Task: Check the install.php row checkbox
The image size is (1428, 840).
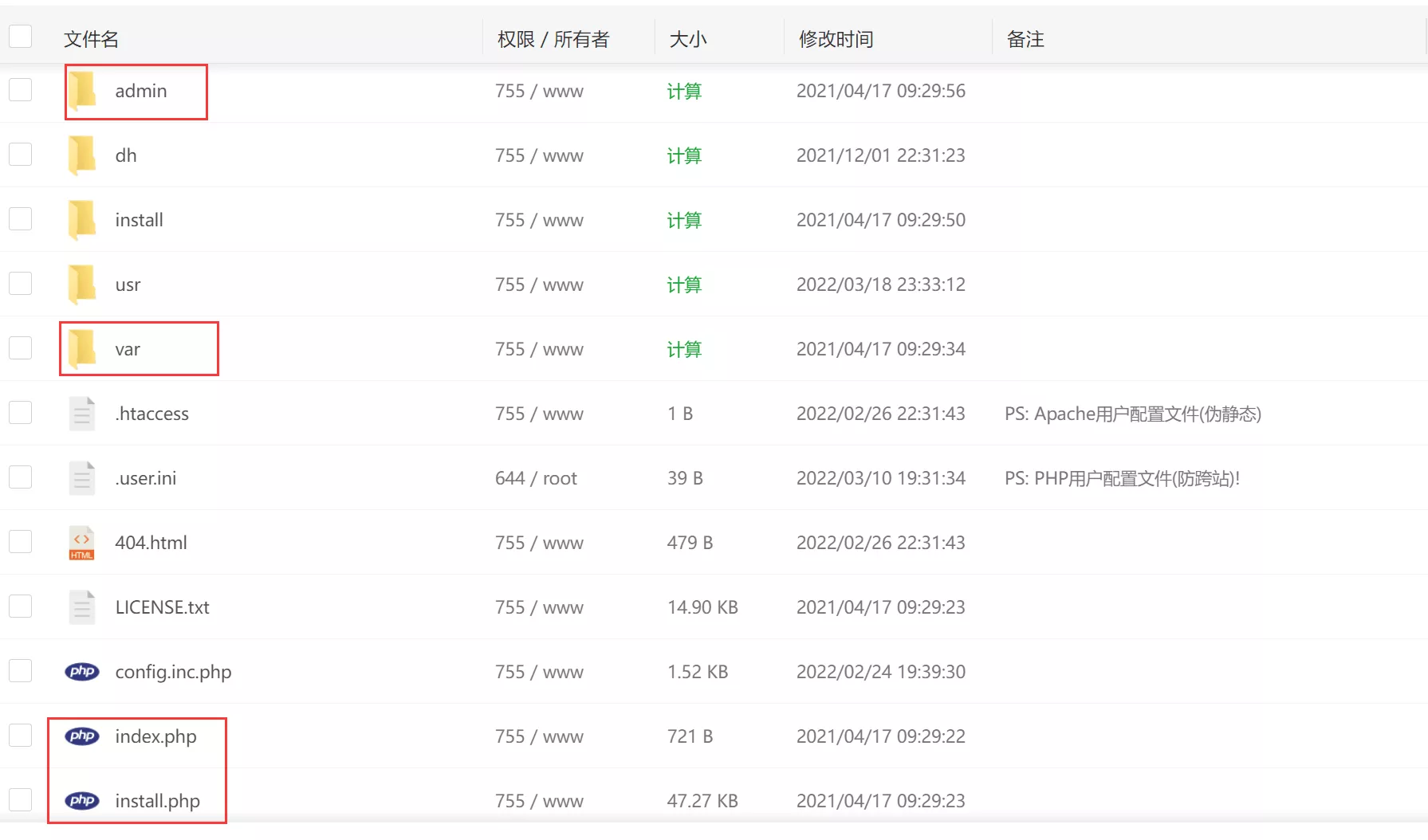Action: (20, 799)
